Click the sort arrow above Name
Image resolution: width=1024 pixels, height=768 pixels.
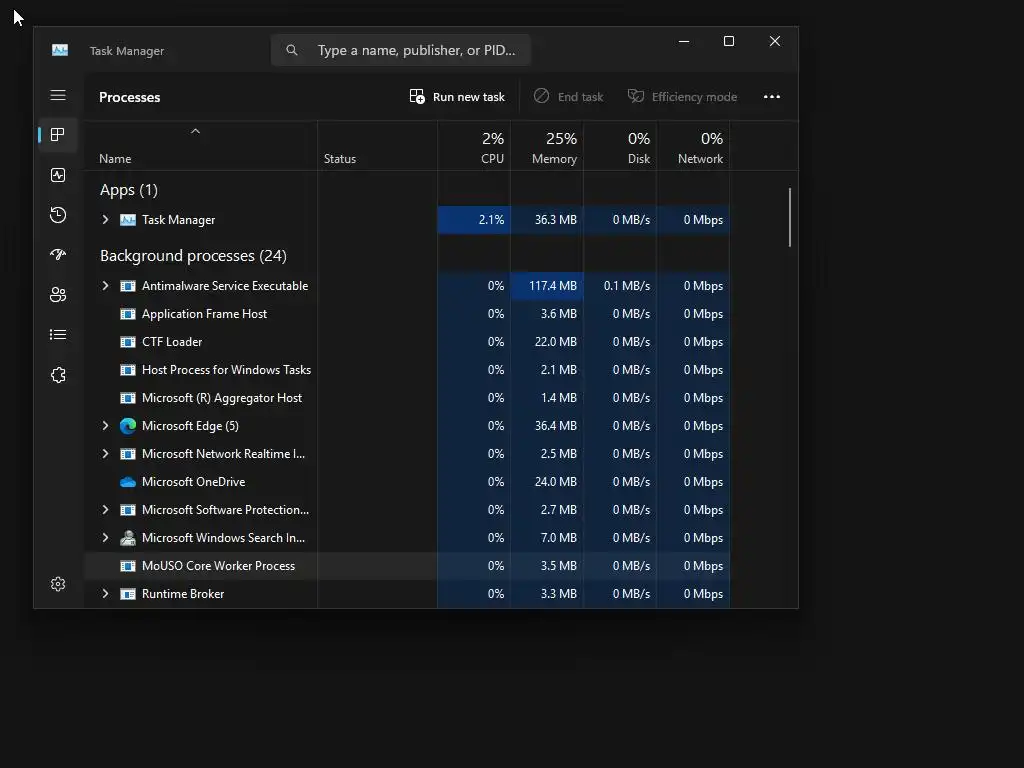click(195, 131)
